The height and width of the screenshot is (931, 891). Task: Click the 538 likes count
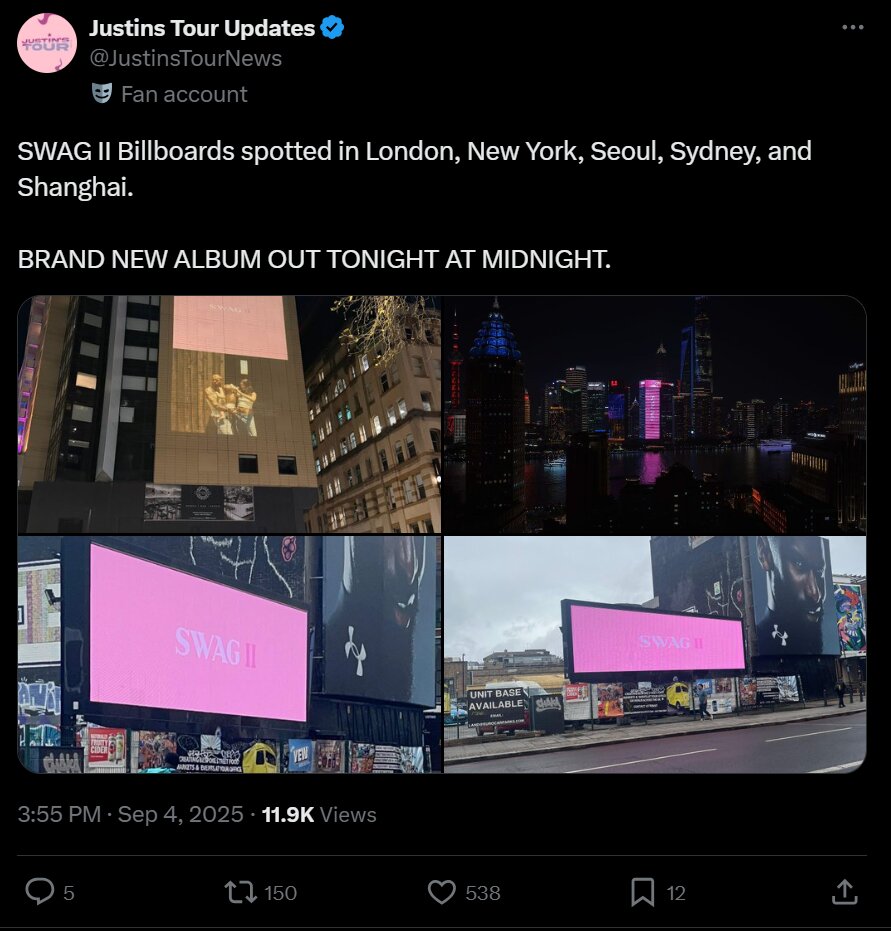coord(483,892)
